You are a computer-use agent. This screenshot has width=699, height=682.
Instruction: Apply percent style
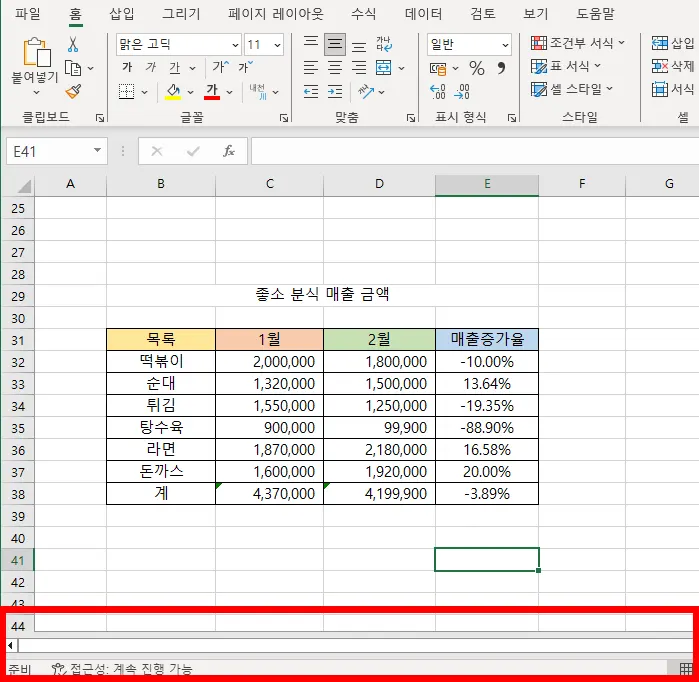pyautogui.click(x=477, y=68)
